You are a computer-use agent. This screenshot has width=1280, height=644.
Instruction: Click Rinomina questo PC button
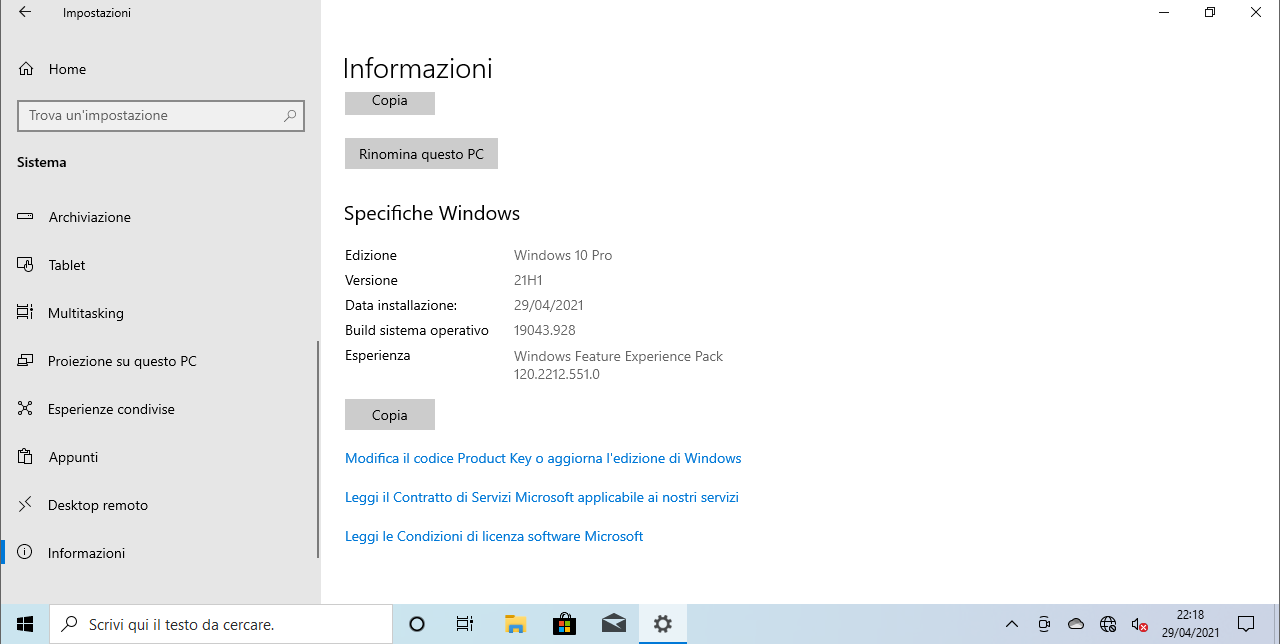(x=421, y=154)
